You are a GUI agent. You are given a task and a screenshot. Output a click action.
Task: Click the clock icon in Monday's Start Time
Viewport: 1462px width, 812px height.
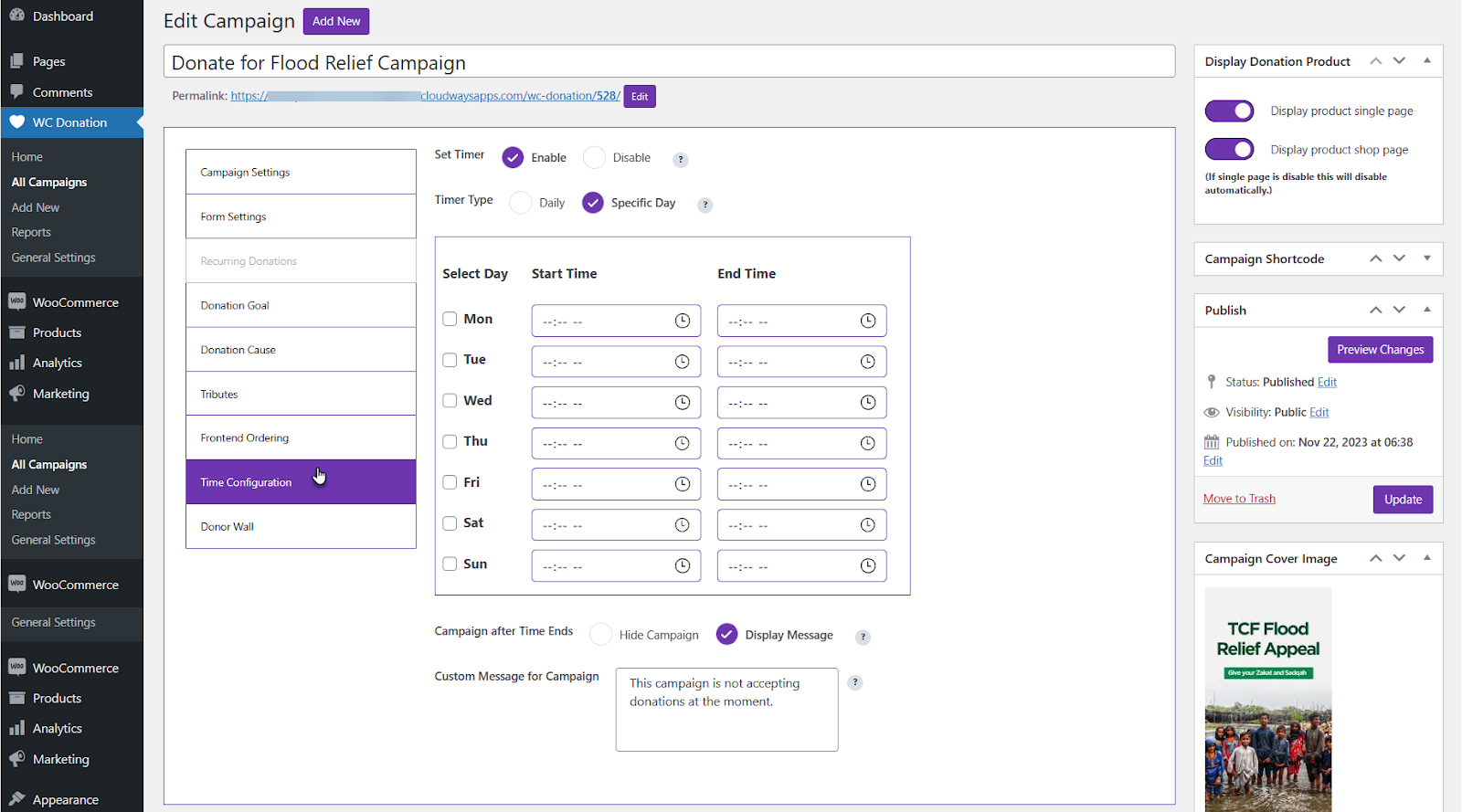click(x=682, y=321)
